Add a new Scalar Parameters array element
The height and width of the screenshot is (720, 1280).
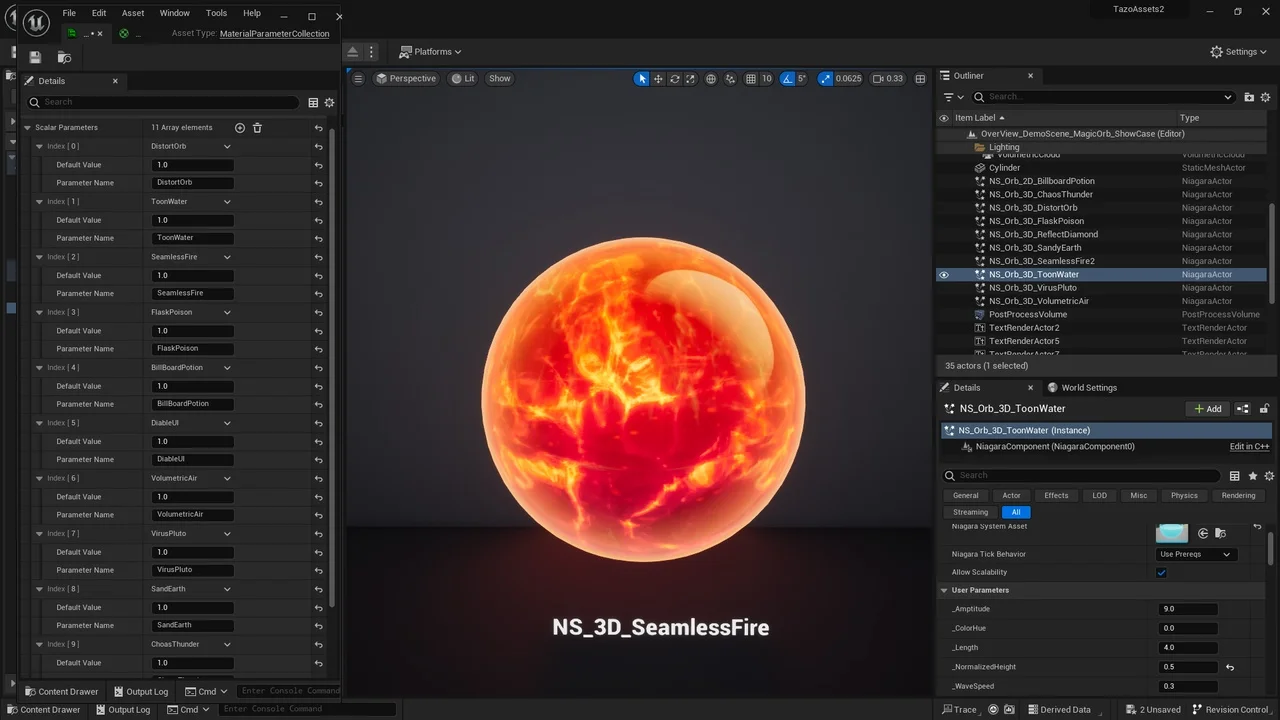point(239,128)
